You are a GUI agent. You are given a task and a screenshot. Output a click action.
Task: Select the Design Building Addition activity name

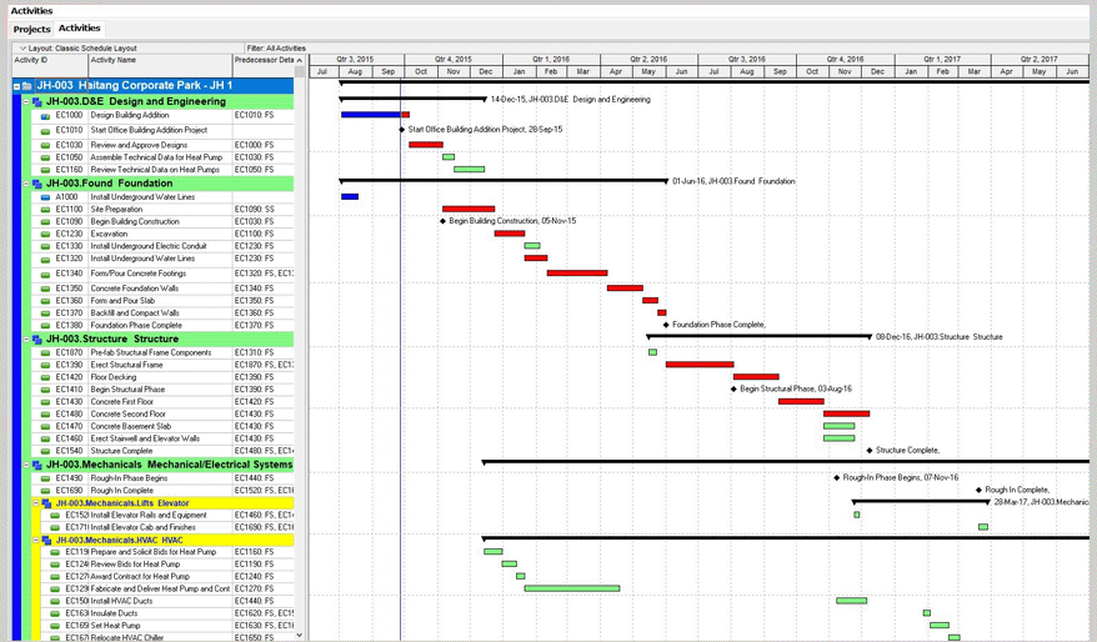129,115
